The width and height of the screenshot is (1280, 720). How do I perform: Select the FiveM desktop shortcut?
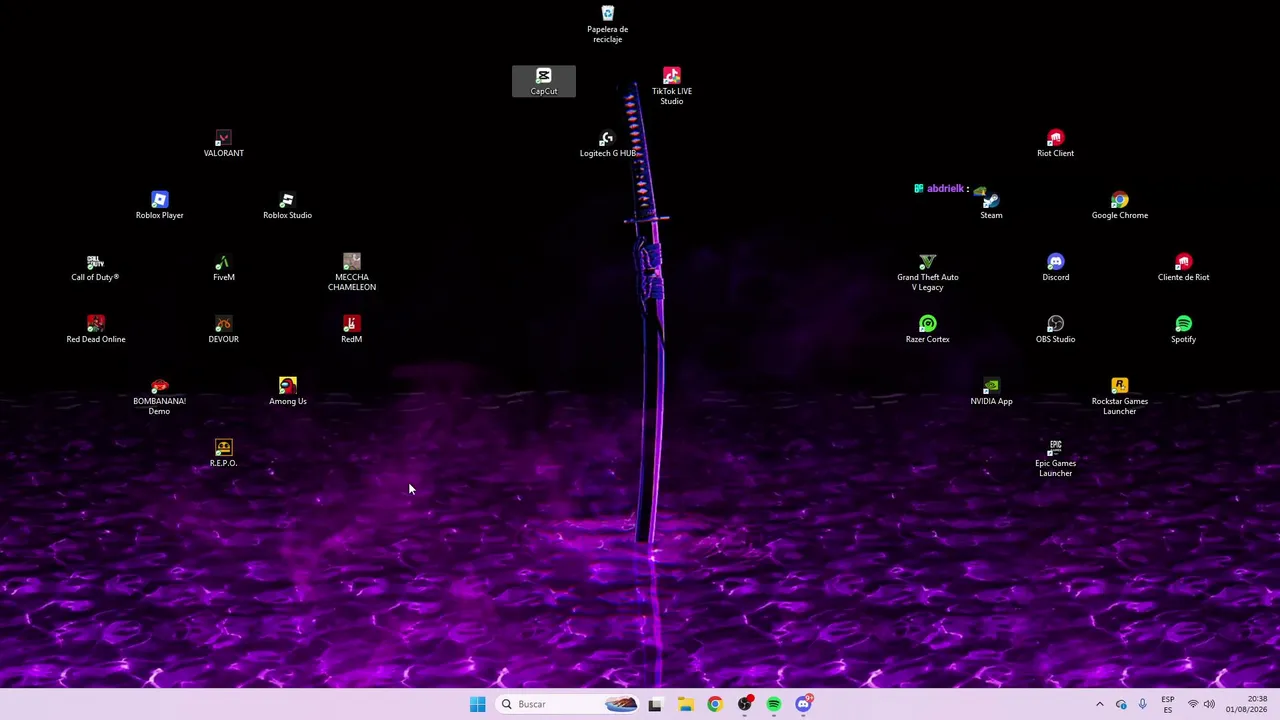pyautogui.click(x=223, y=267)
